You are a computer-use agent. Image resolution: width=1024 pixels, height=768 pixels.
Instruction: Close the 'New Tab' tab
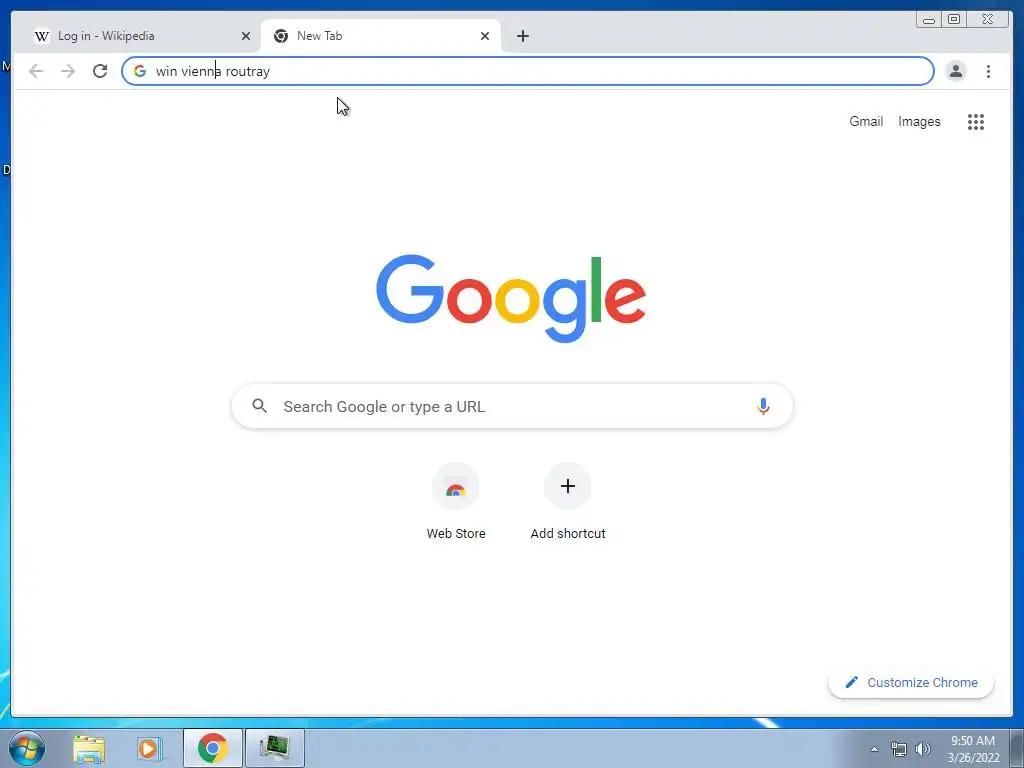coord(485,36)
